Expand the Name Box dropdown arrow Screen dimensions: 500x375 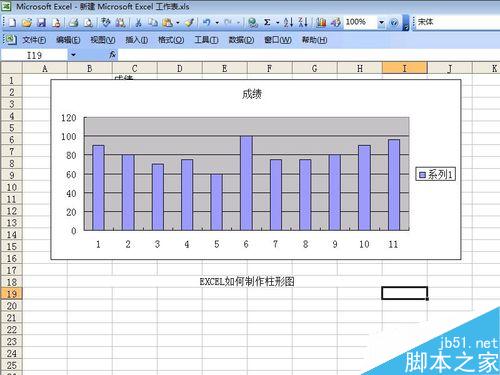[73, 55]
